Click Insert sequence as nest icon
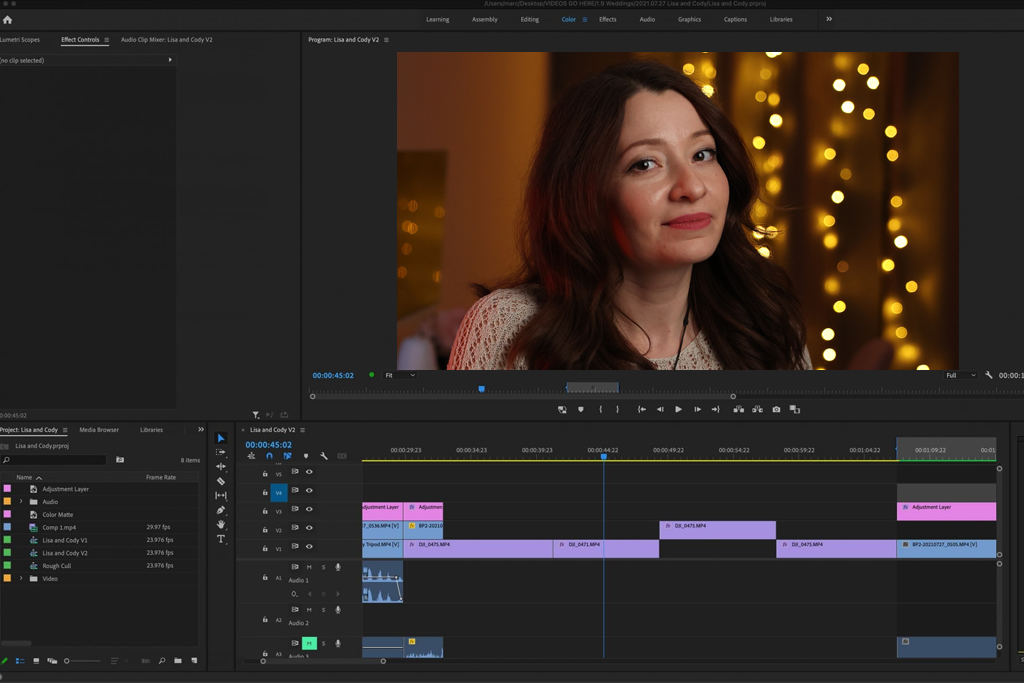The width and height of the screenshot is (1024, 683). tap(251, 456)
